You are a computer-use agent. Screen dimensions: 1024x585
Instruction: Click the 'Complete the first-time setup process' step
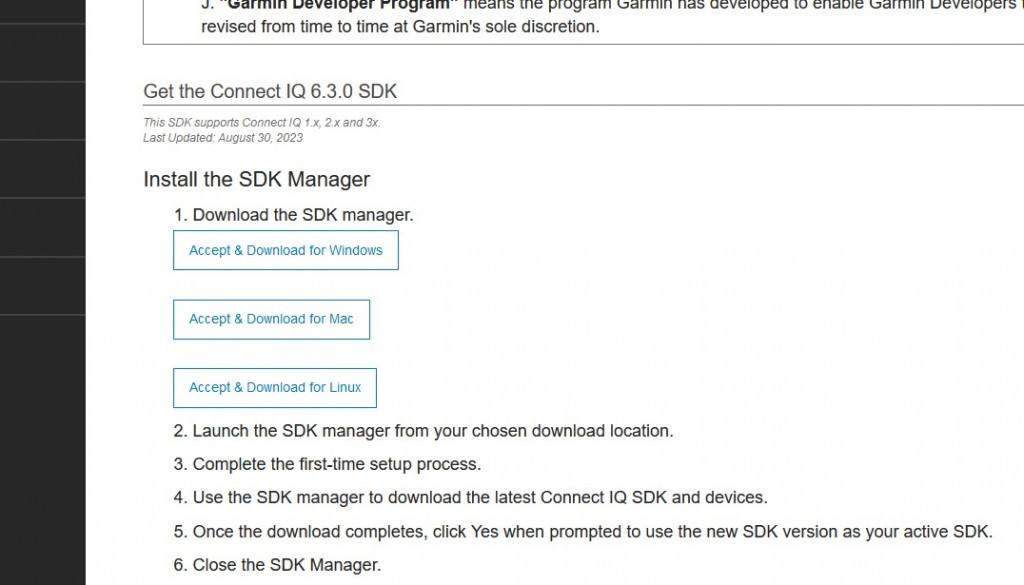(336, 464)
